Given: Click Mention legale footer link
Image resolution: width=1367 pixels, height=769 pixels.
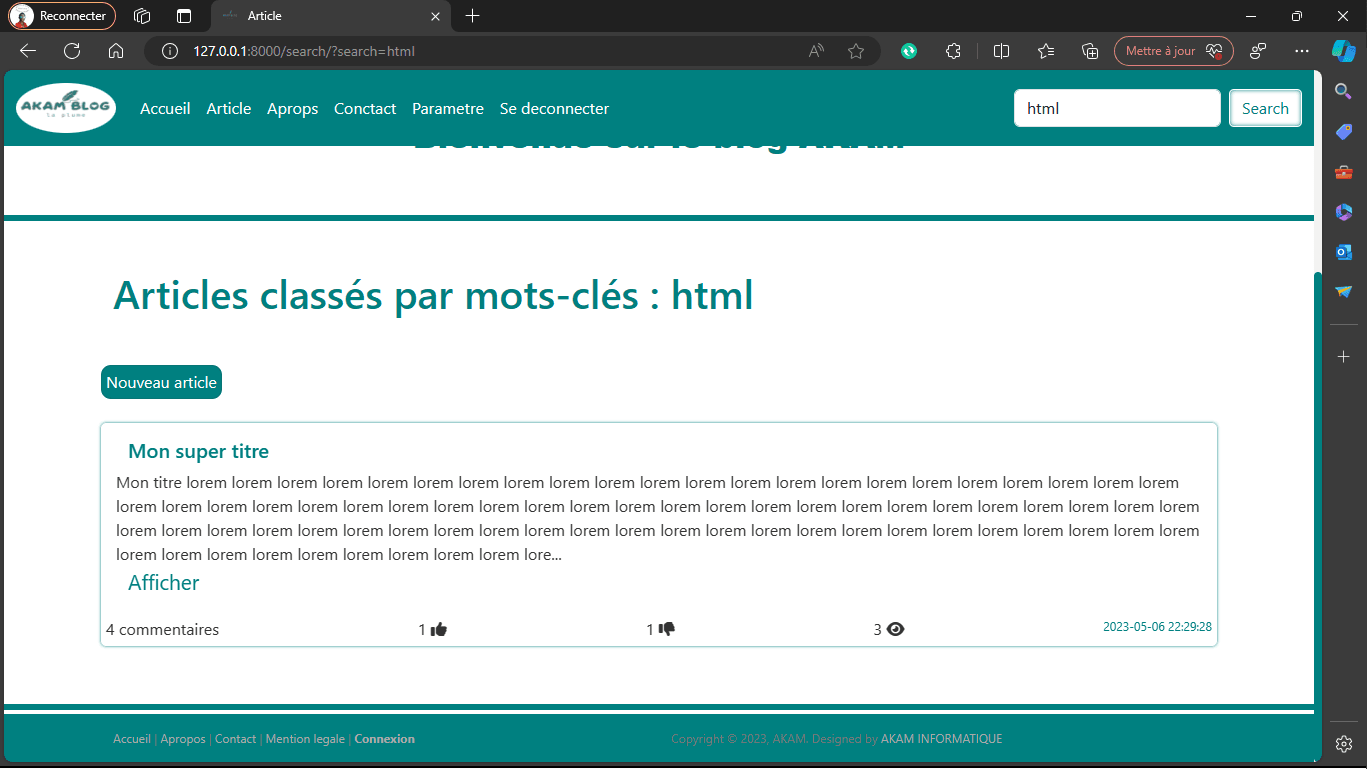Looking at the screenshot, I should coord(305,739).
